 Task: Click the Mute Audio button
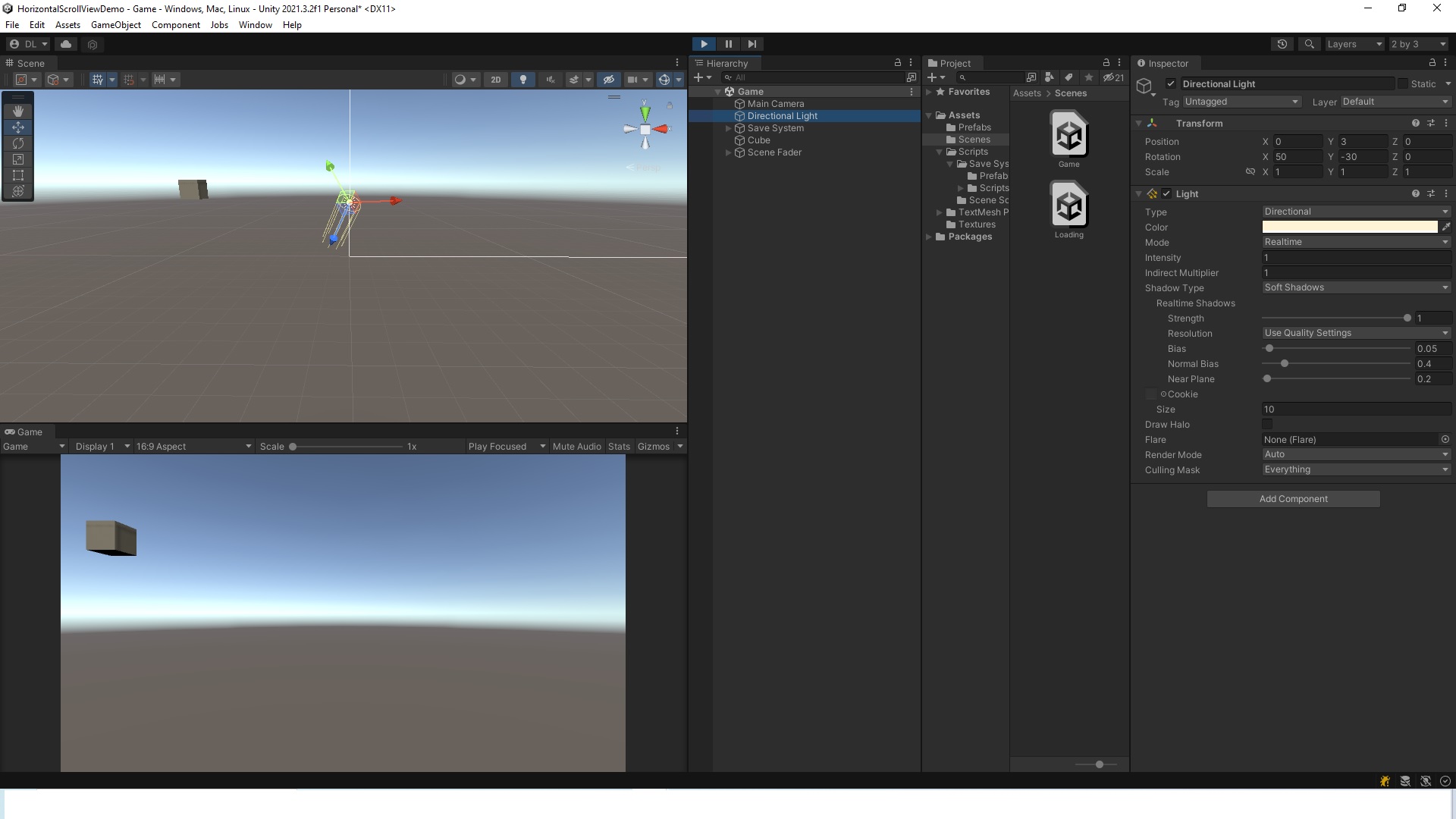[576, 447]
